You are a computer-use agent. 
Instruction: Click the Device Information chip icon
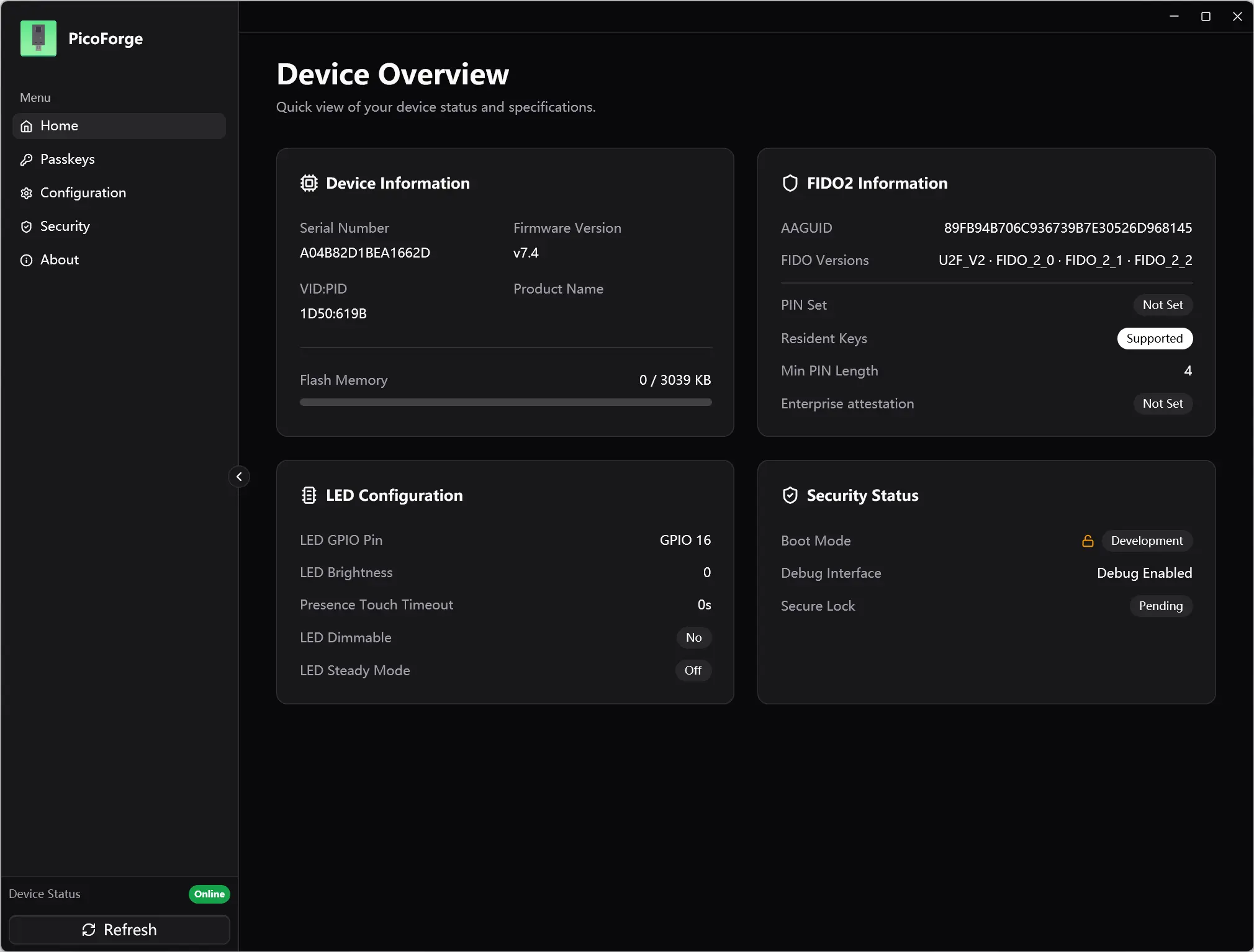309,183
